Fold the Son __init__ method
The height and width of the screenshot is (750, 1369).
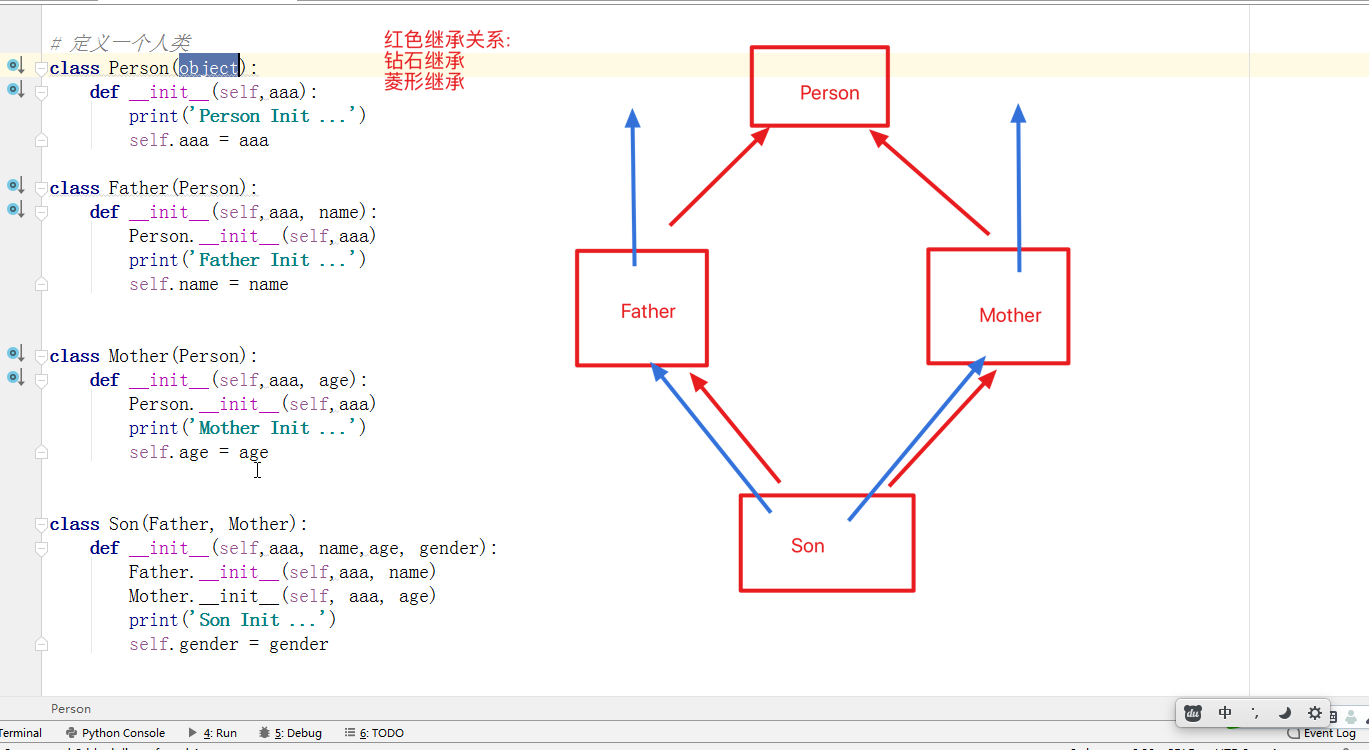pyautogui.click(x=41, y=548)
